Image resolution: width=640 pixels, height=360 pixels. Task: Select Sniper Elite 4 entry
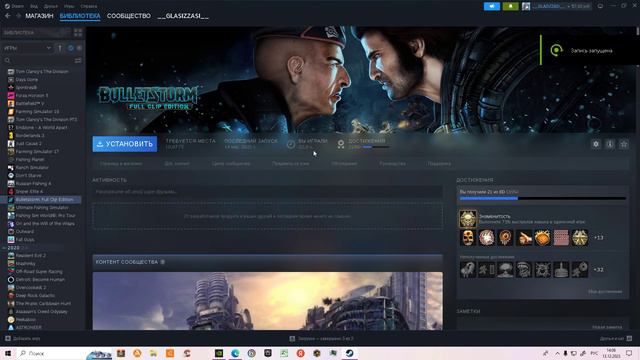point(29,191)
